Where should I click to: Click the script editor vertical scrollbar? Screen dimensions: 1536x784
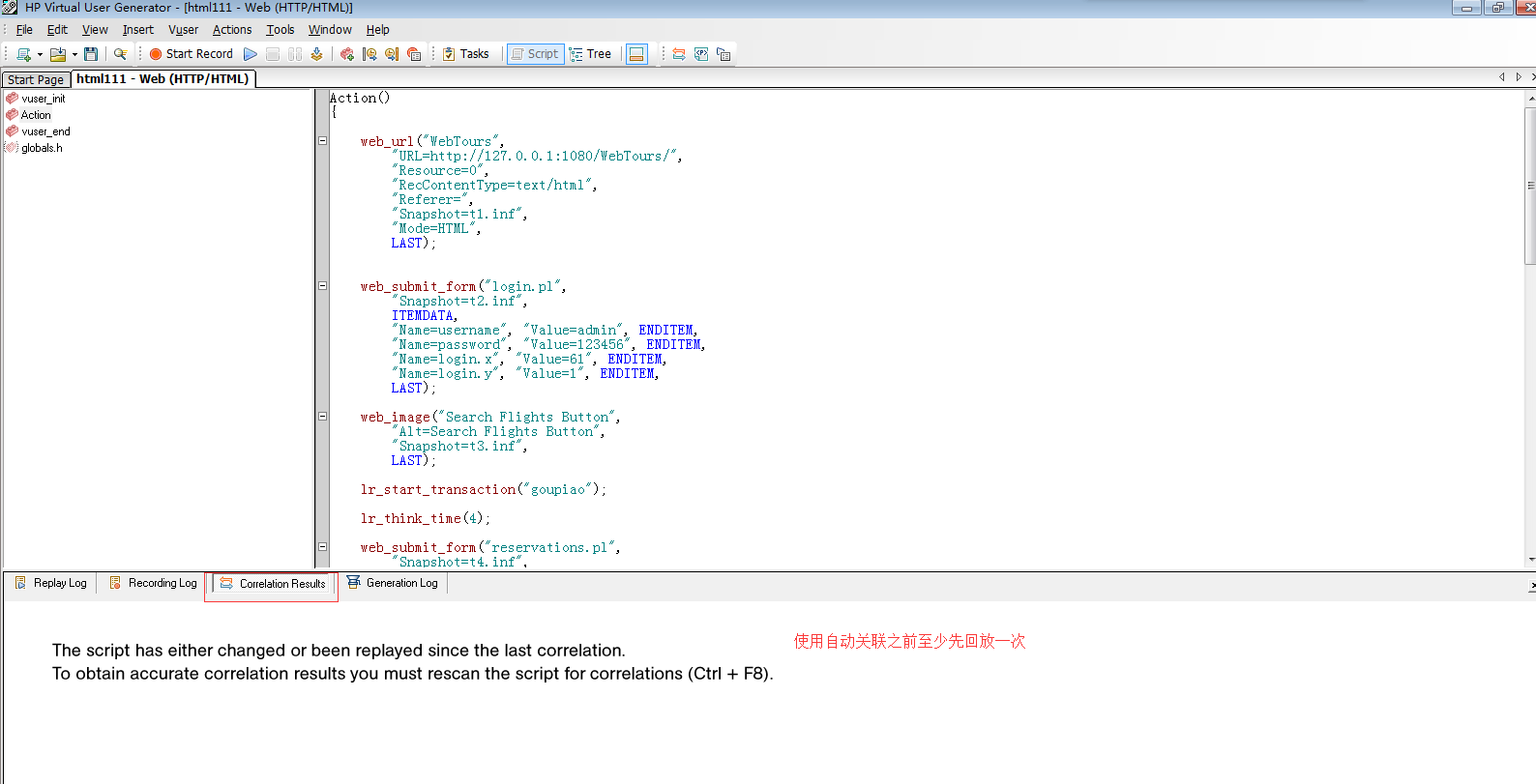(1530, 184)
